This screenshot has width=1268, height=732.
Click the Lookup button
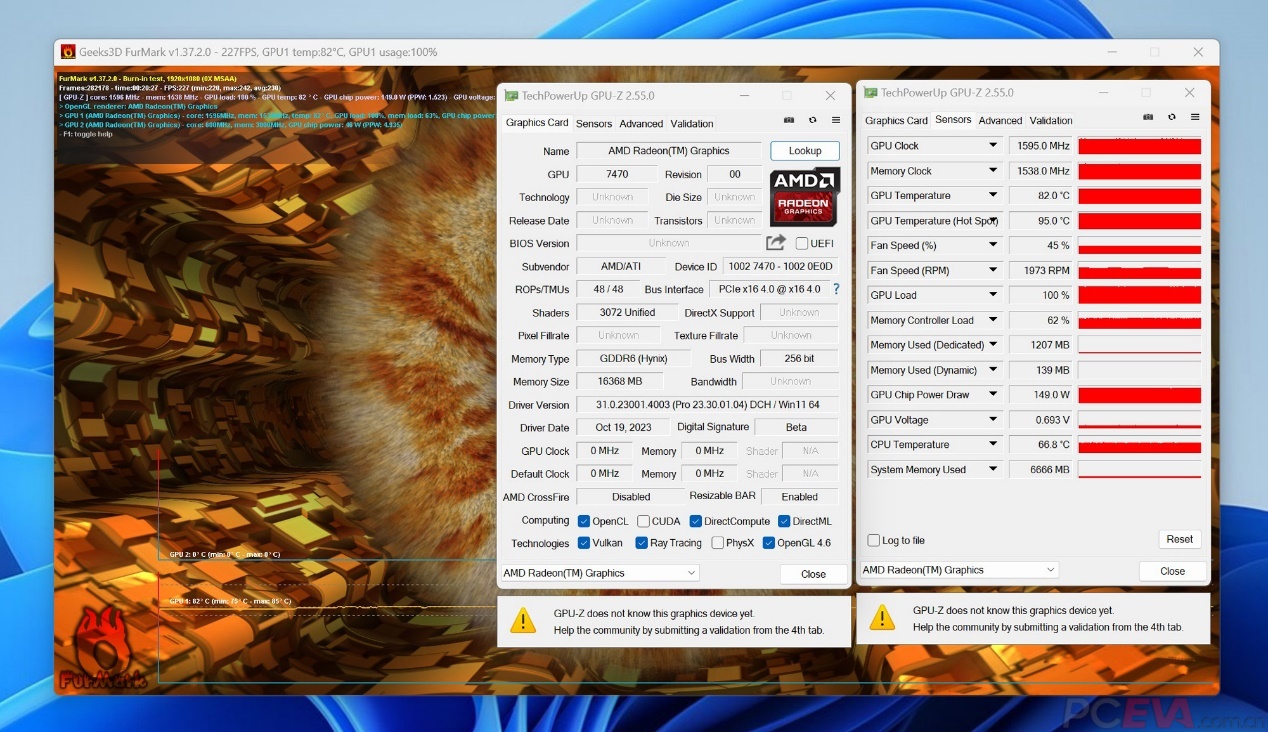pos(805,151)
